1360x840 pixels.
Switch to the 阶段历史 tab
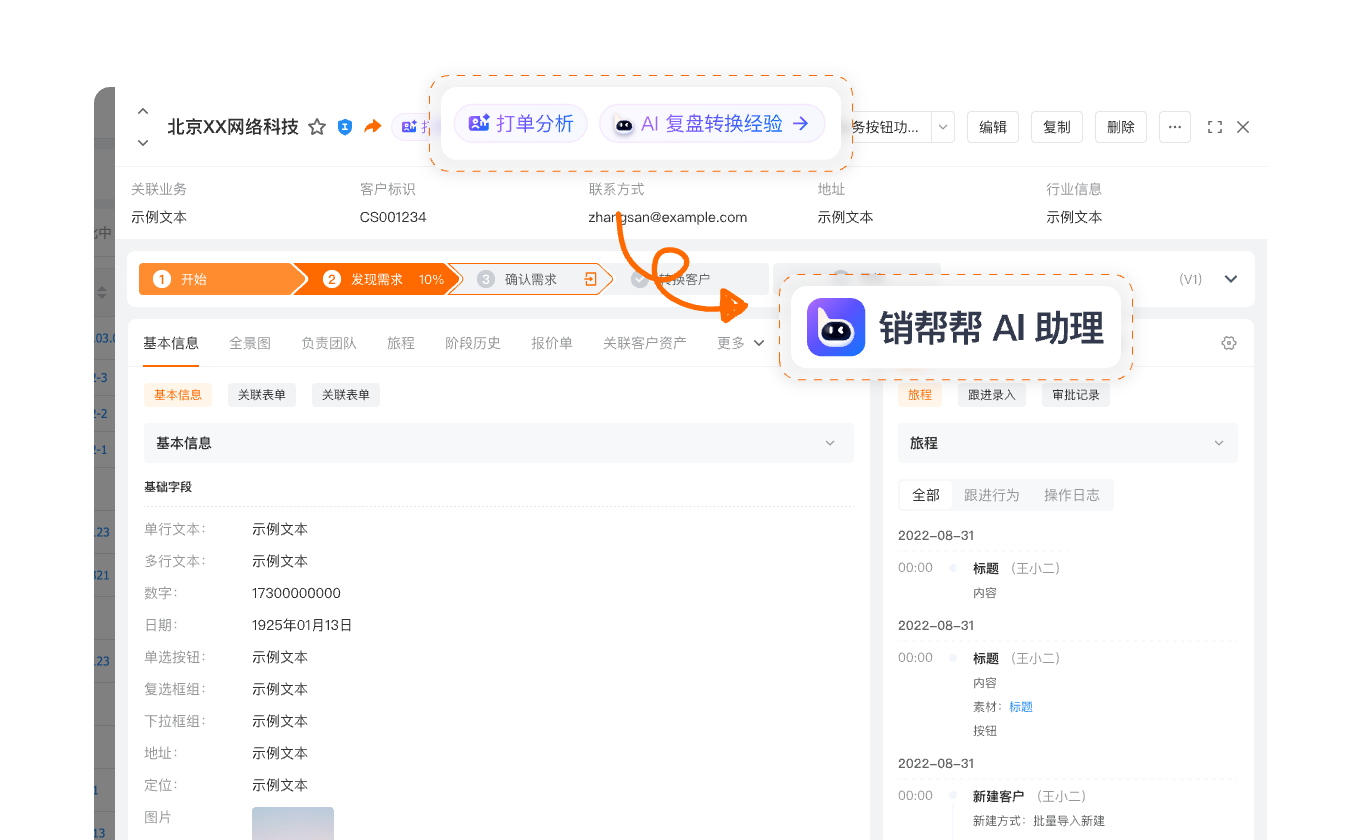coord(473,343)
